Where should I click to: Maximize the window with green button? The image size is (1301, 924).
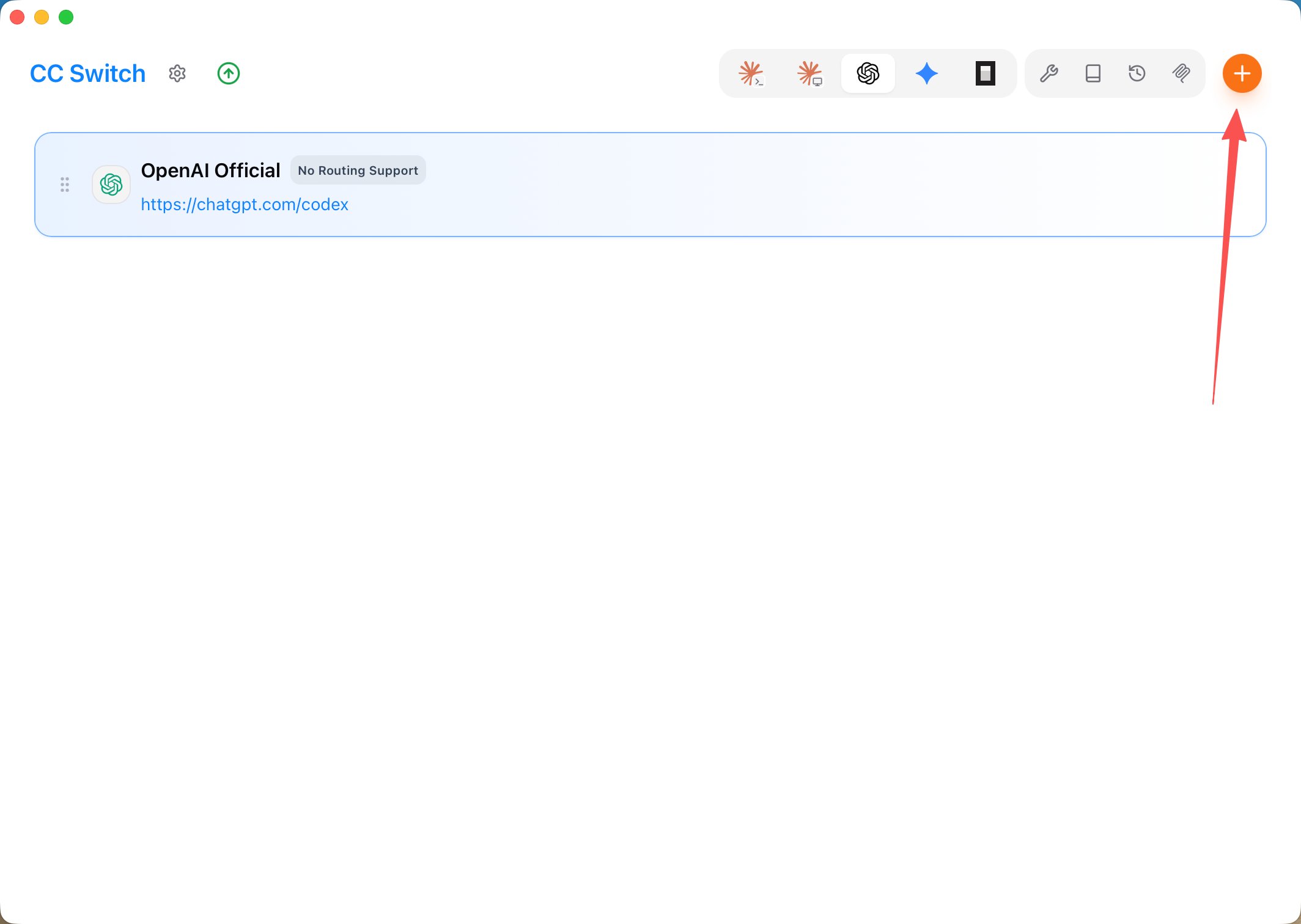(x=66, y=17)
